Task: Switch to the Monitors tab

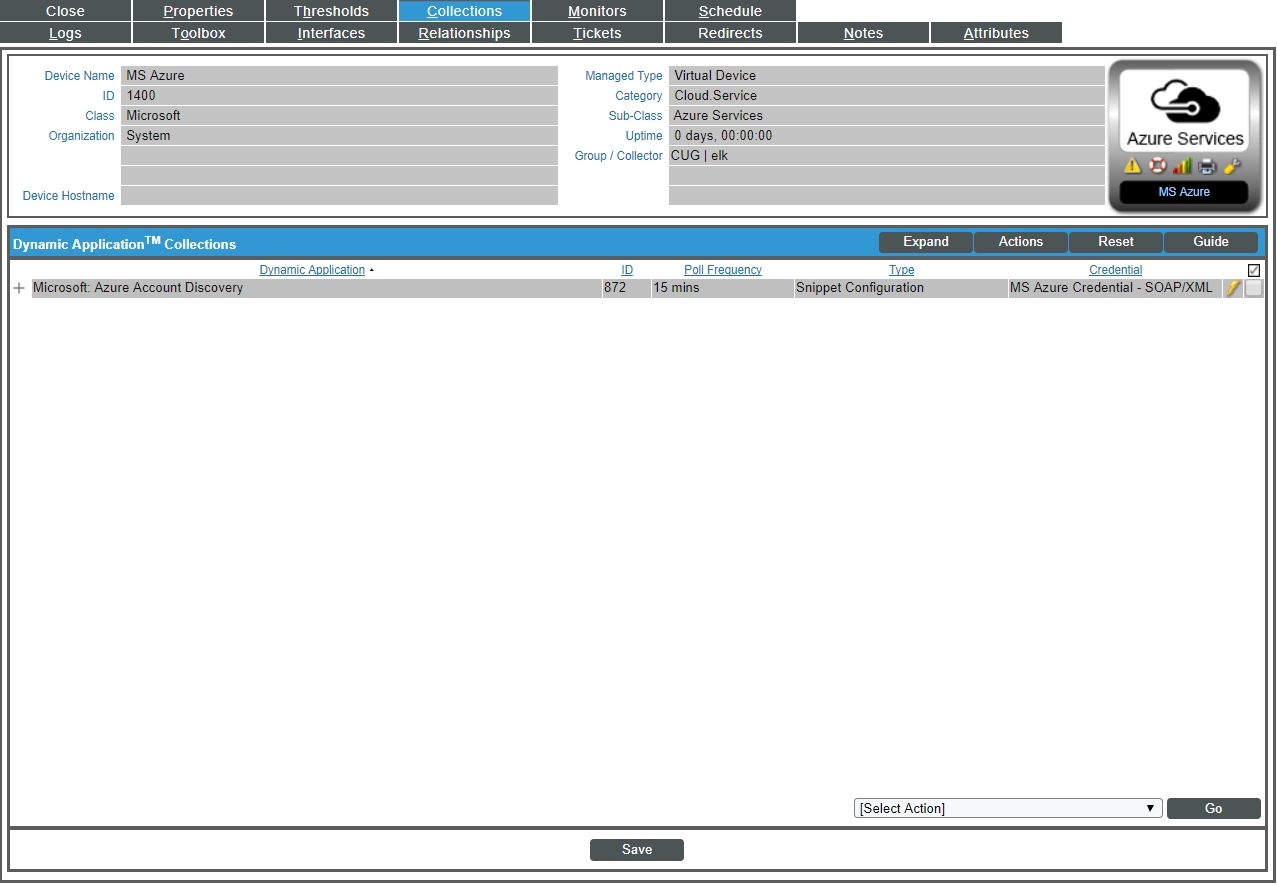Action: click(596, 10)
